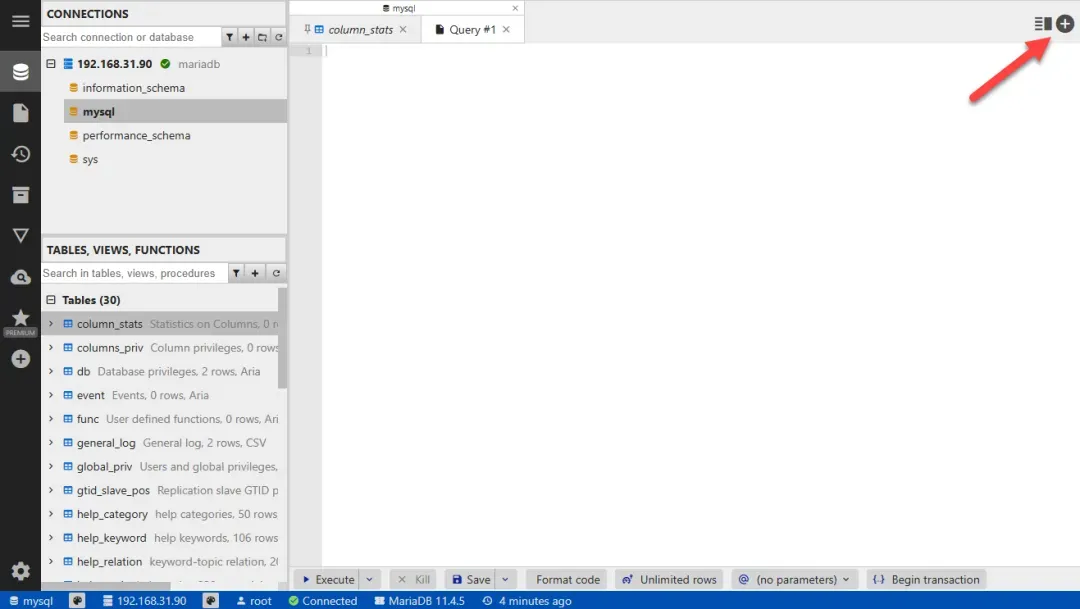1080x609 pixels.
Task: Click MariaDB 11.4.5 in status bar
Action: 419,601
